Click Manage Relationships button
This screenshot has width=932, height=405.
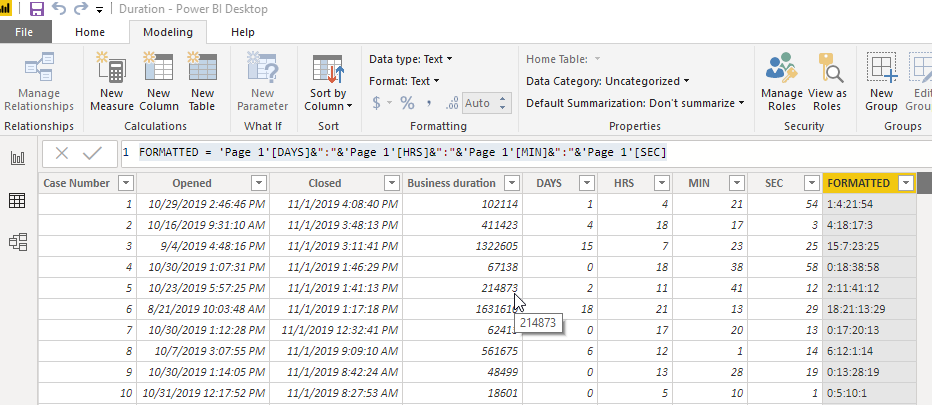[x=39, y=82]
